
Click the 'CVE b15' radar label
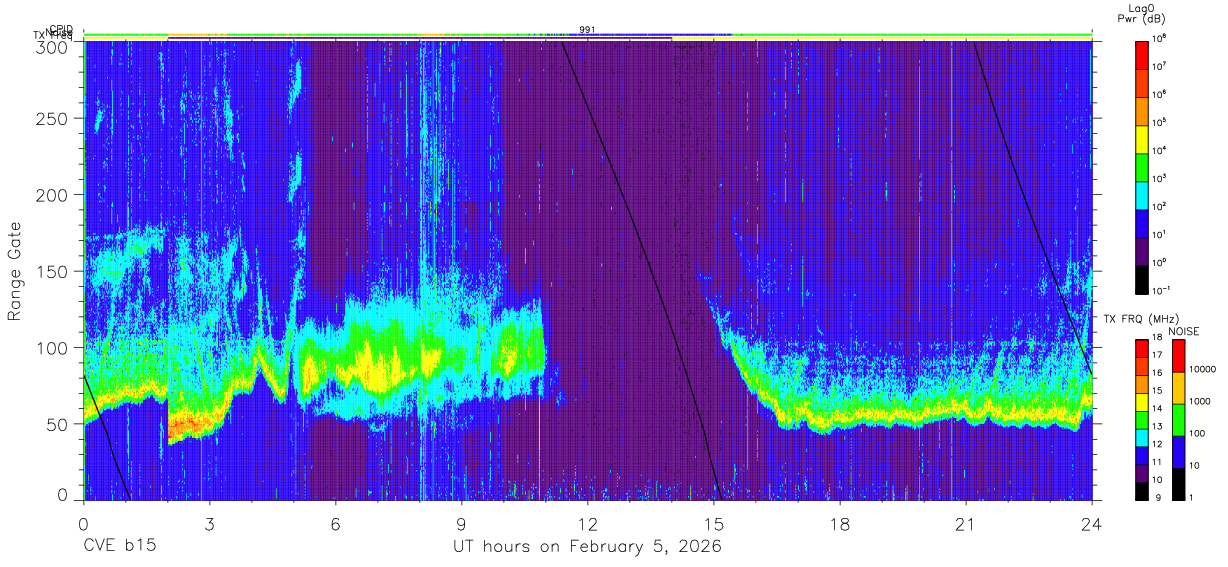[x=119, y=547]
